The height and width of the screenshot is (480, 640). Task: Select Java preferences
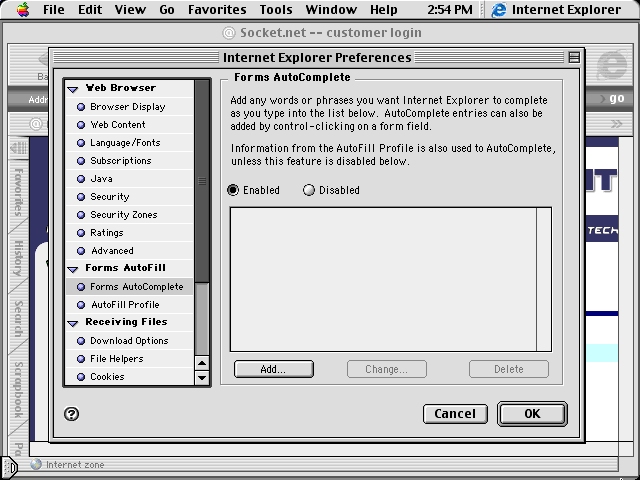129,179
